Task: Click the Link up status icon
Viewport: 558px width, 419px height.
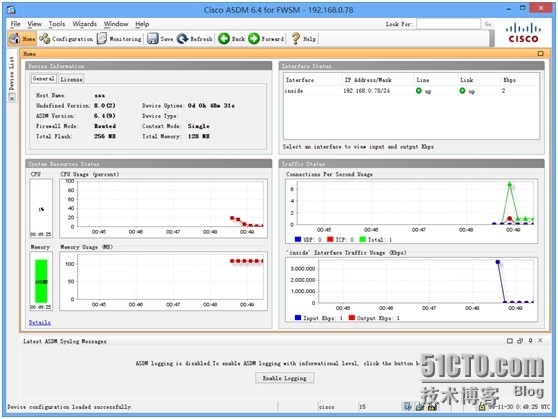Action: [x=462, y=91]
